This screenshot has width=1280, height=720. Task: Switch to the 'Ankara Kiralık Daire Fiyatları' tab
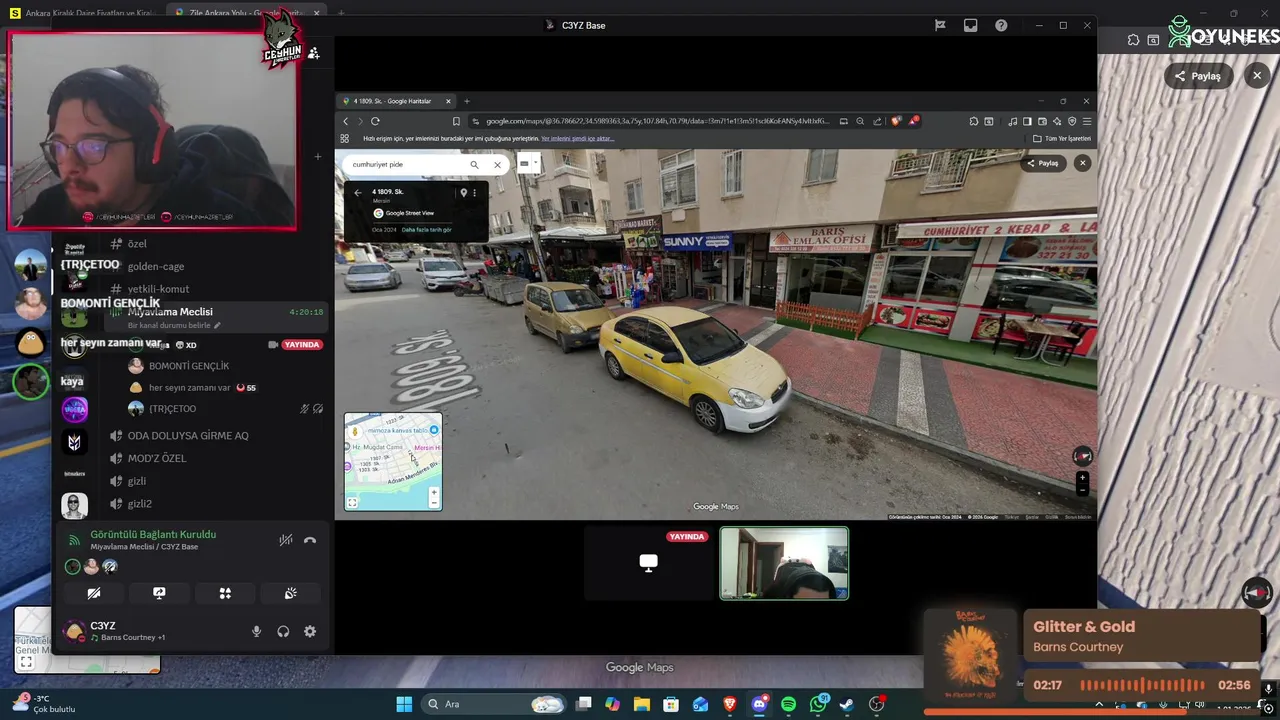[85, 12]
